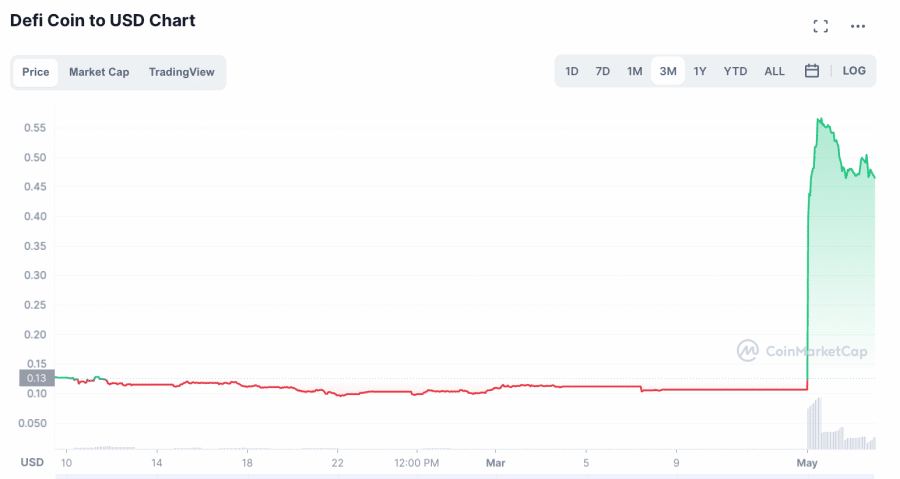Switch to the Price tab
Screen dimensions: 900x479
tap(36, 72)
